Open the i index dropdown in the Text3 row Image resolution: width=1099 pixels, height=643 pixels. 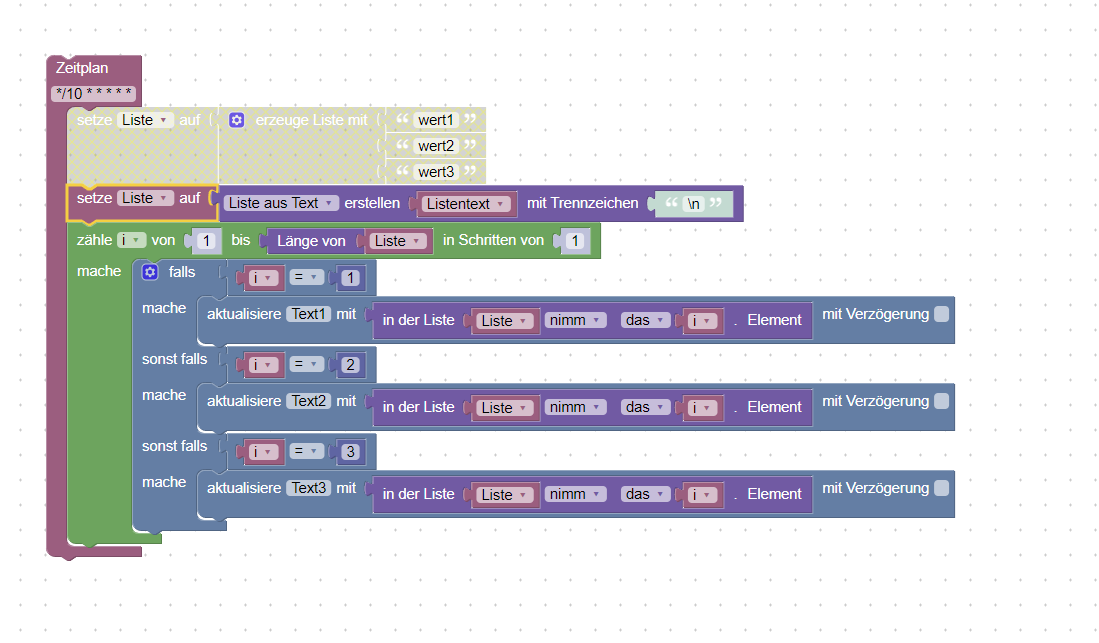(x=703, y=494)
